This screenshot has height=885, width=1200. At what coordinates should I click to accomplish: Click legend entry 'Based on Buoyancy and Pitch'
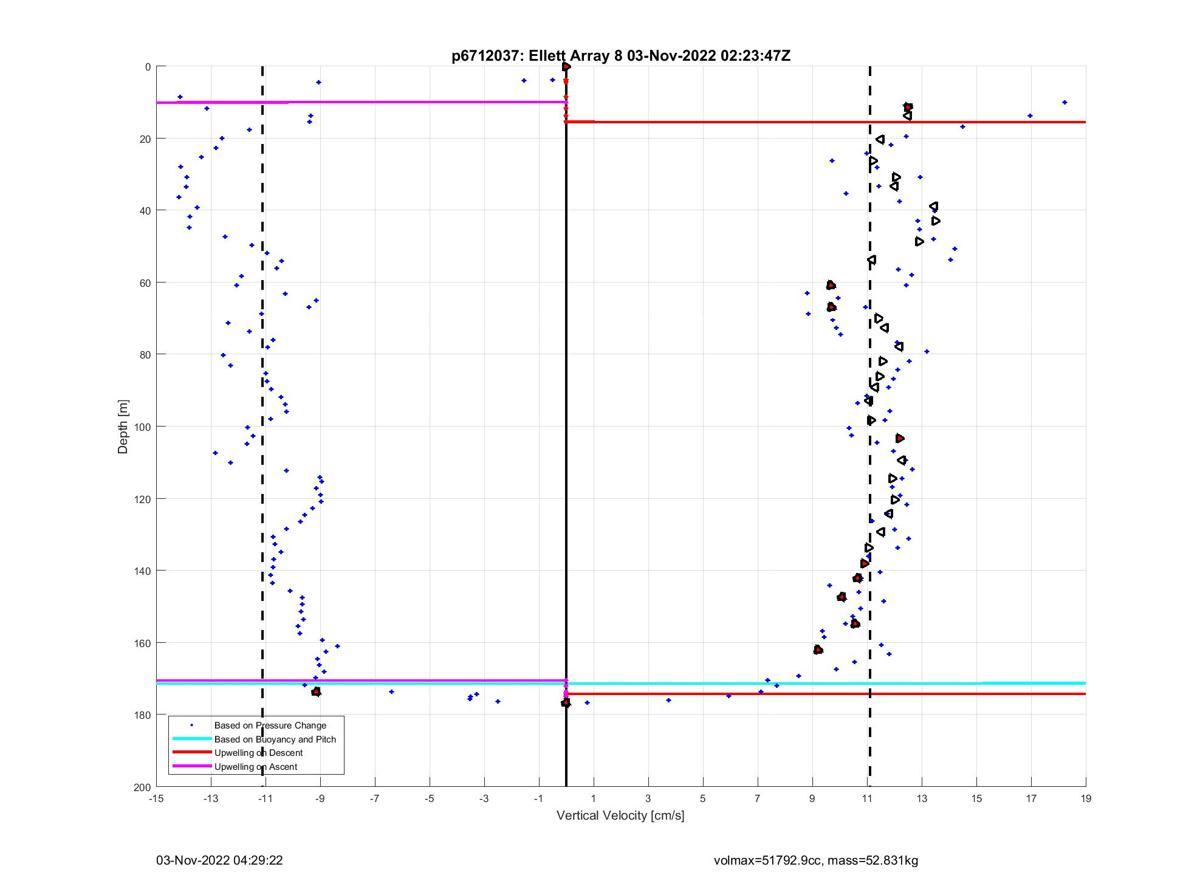tap(275, 739)
